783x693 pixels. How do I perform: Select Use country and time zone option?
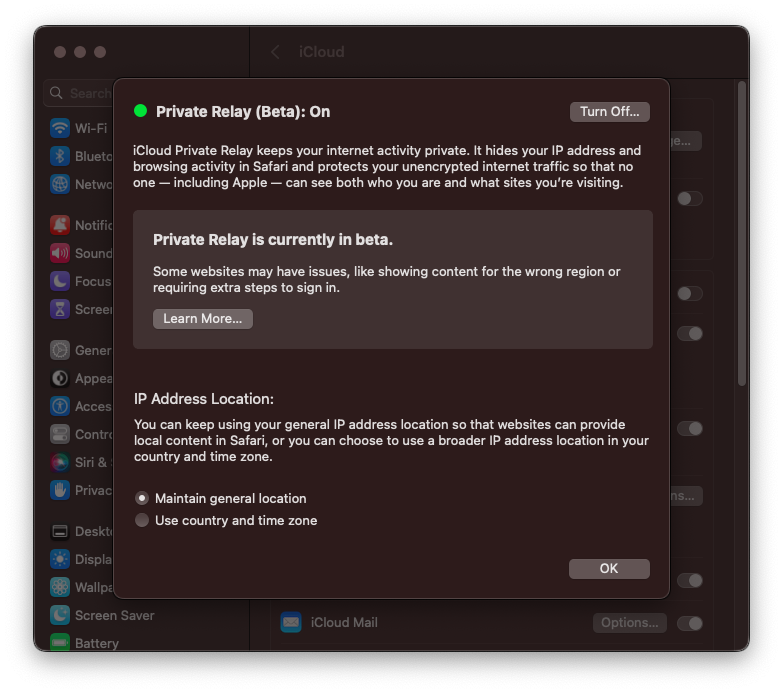pos(142,520)
